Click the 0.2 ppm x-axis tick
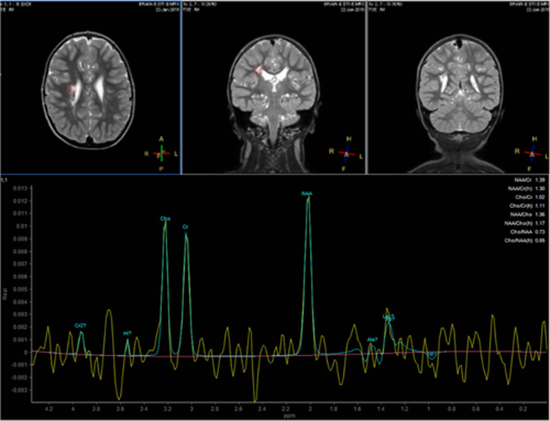550x421 pixels. point(523,409)
